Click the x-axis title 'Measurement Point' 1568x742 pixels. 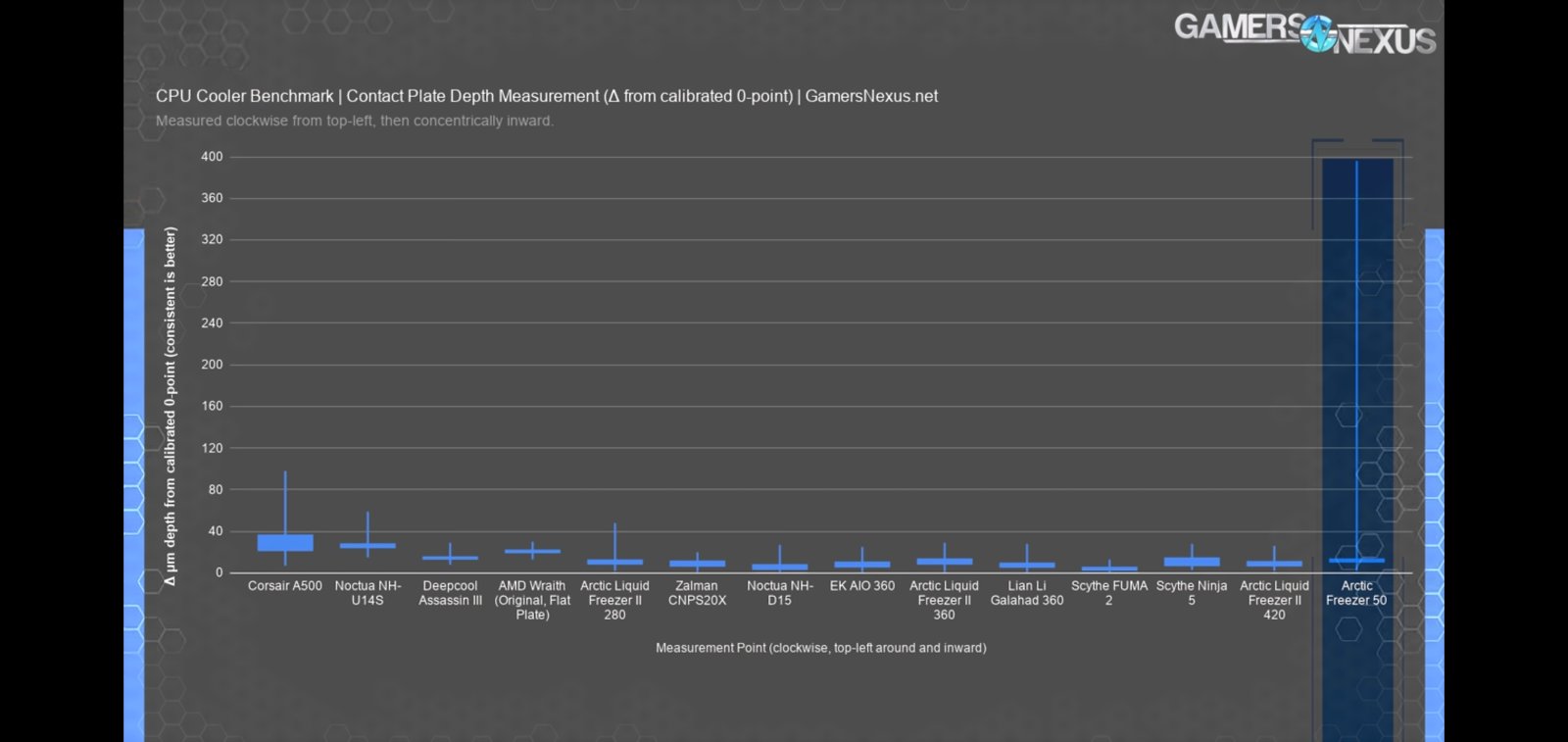[821, 648]
